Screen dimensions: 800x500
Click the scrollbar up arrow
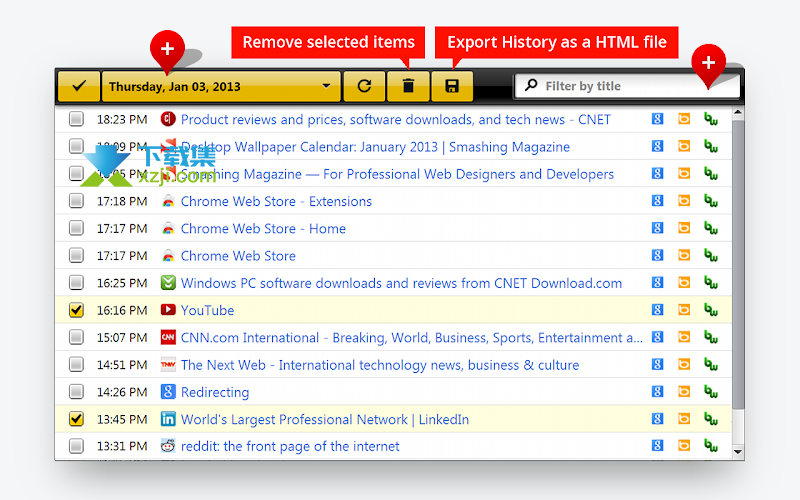tap(738, 112)
